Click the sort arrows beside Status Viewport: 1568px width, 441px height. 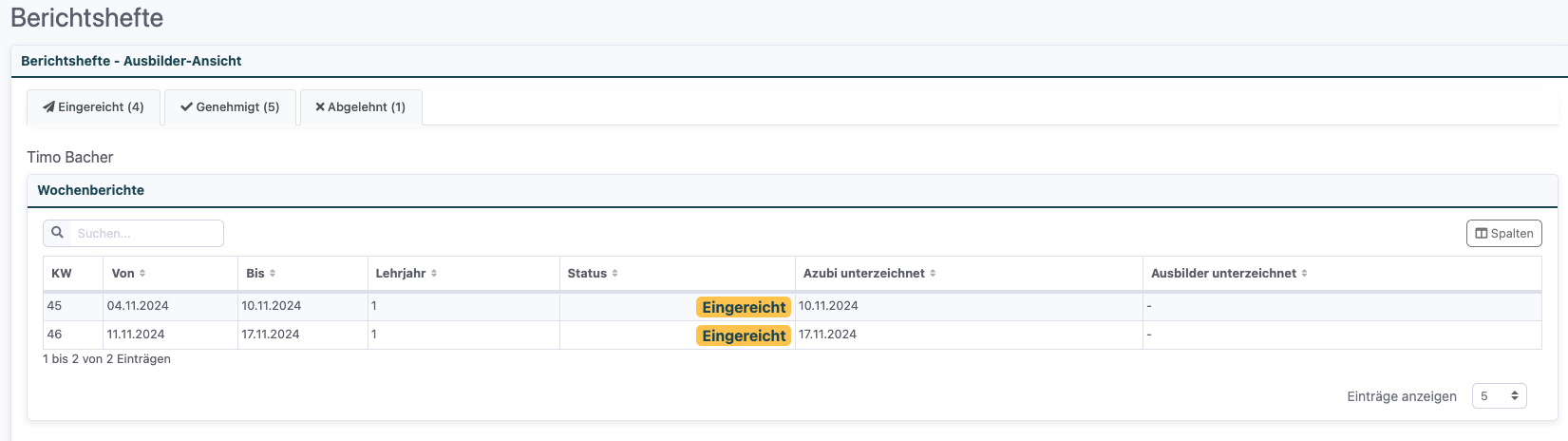pyautogui.click(x=614, y=274)
